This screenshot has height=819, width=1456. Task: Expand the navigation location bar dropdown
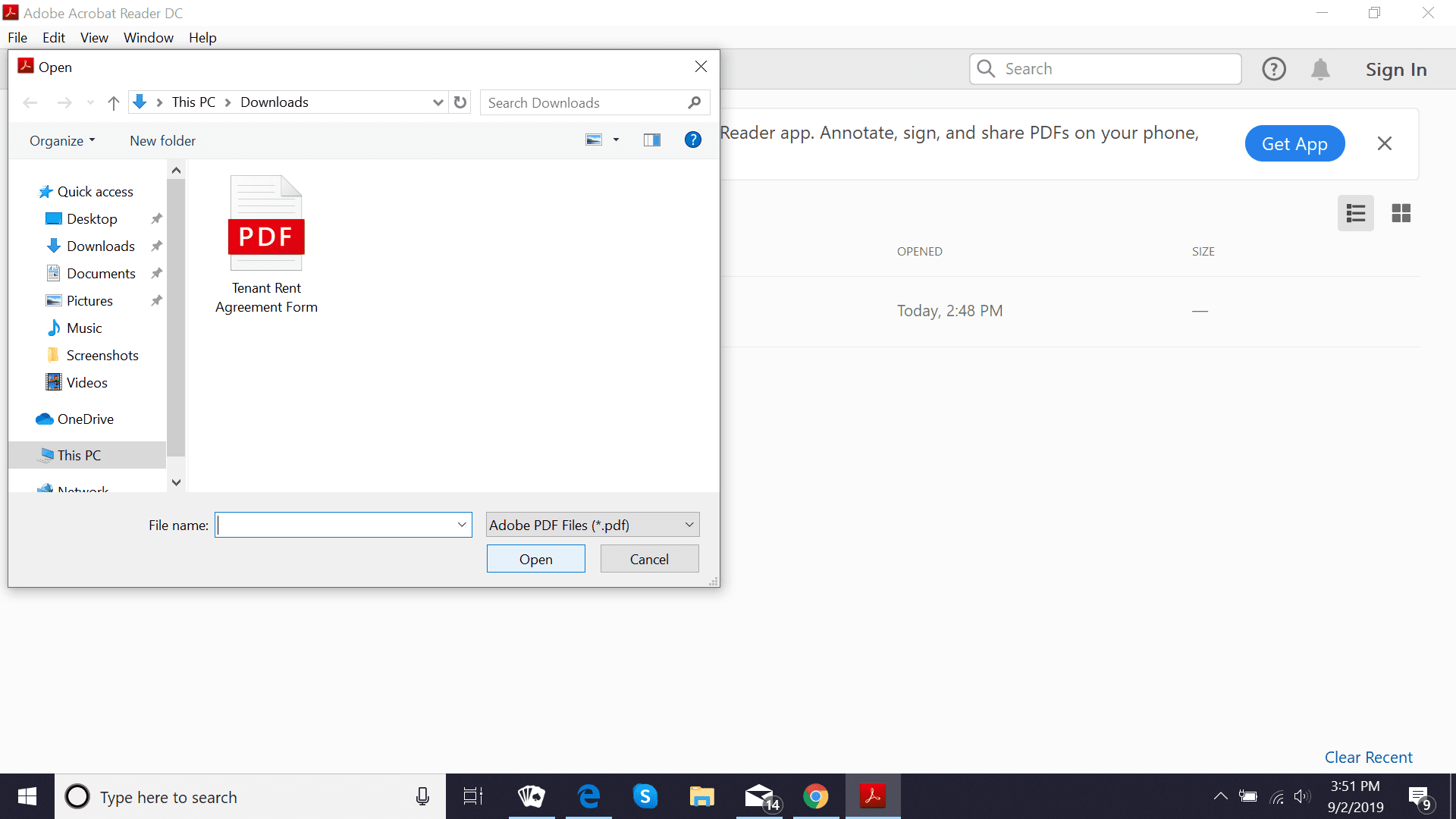438,102
